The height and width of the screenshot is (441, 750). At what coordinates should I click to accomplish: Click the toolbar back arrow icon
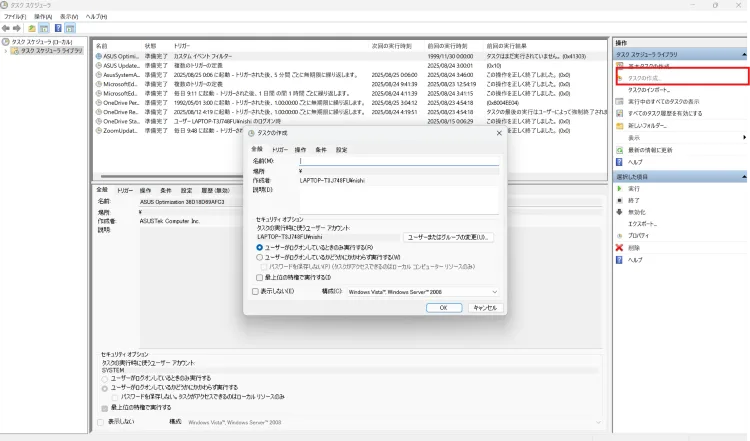coord(7,29)
